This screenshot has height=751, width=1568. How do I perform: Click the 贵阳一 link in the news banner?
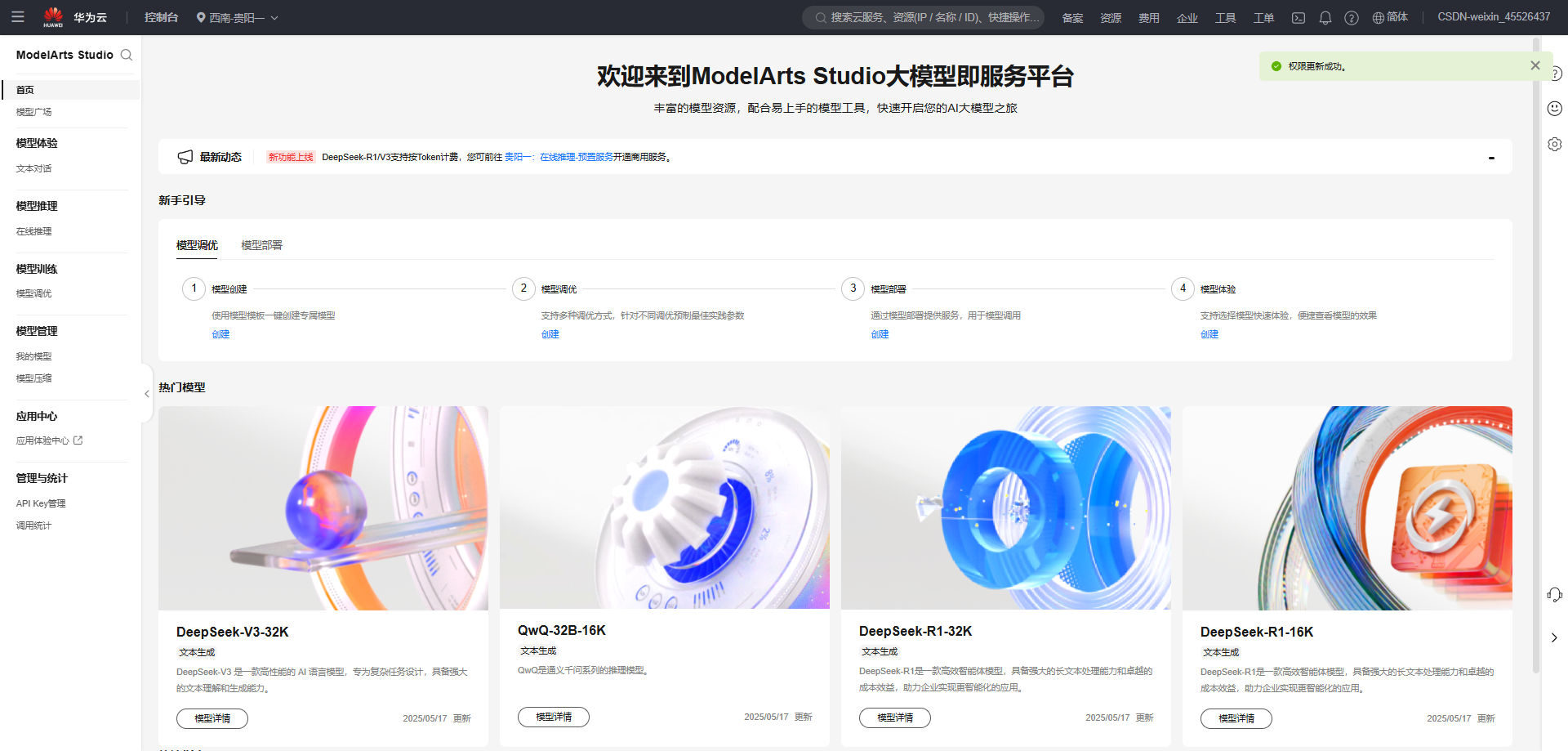pos(518,157)
